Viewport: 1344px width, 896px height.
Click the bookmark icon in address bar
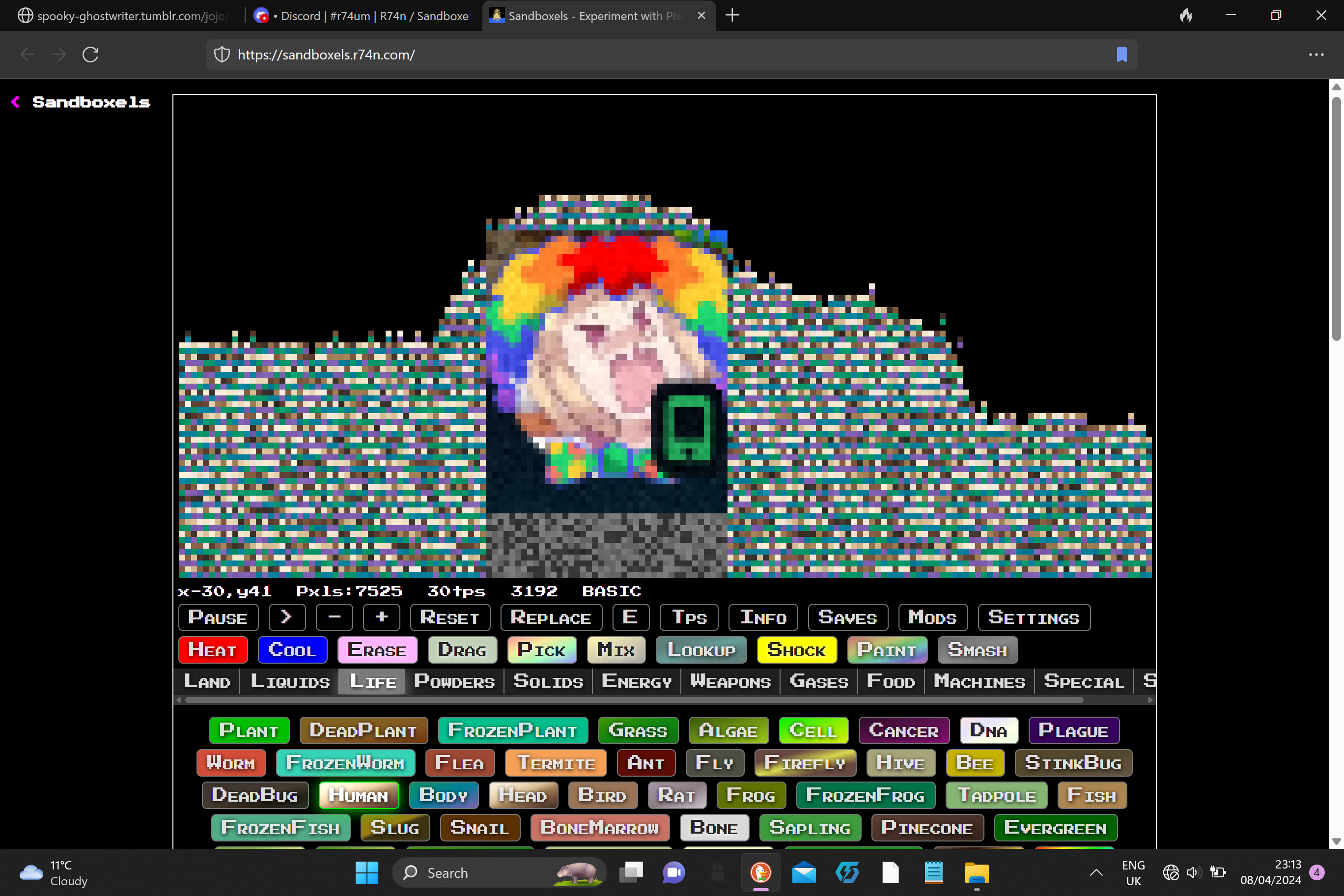click(x=1121, y=55)
